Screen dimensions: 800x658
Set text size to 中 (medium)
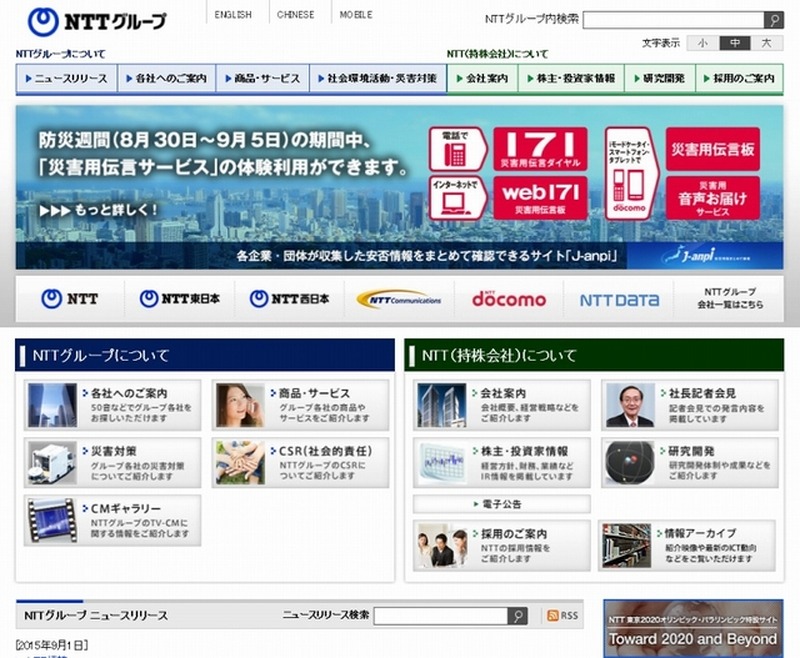click(735, 43)
